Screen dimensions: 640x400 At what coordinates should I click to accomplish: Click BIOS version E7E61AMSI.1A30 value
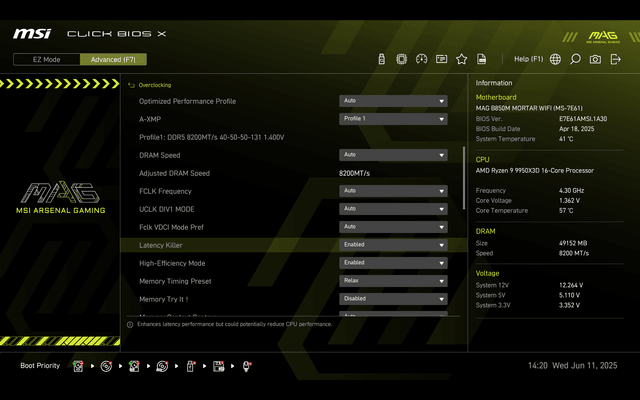pyautogui.click(x=583, y=119)
